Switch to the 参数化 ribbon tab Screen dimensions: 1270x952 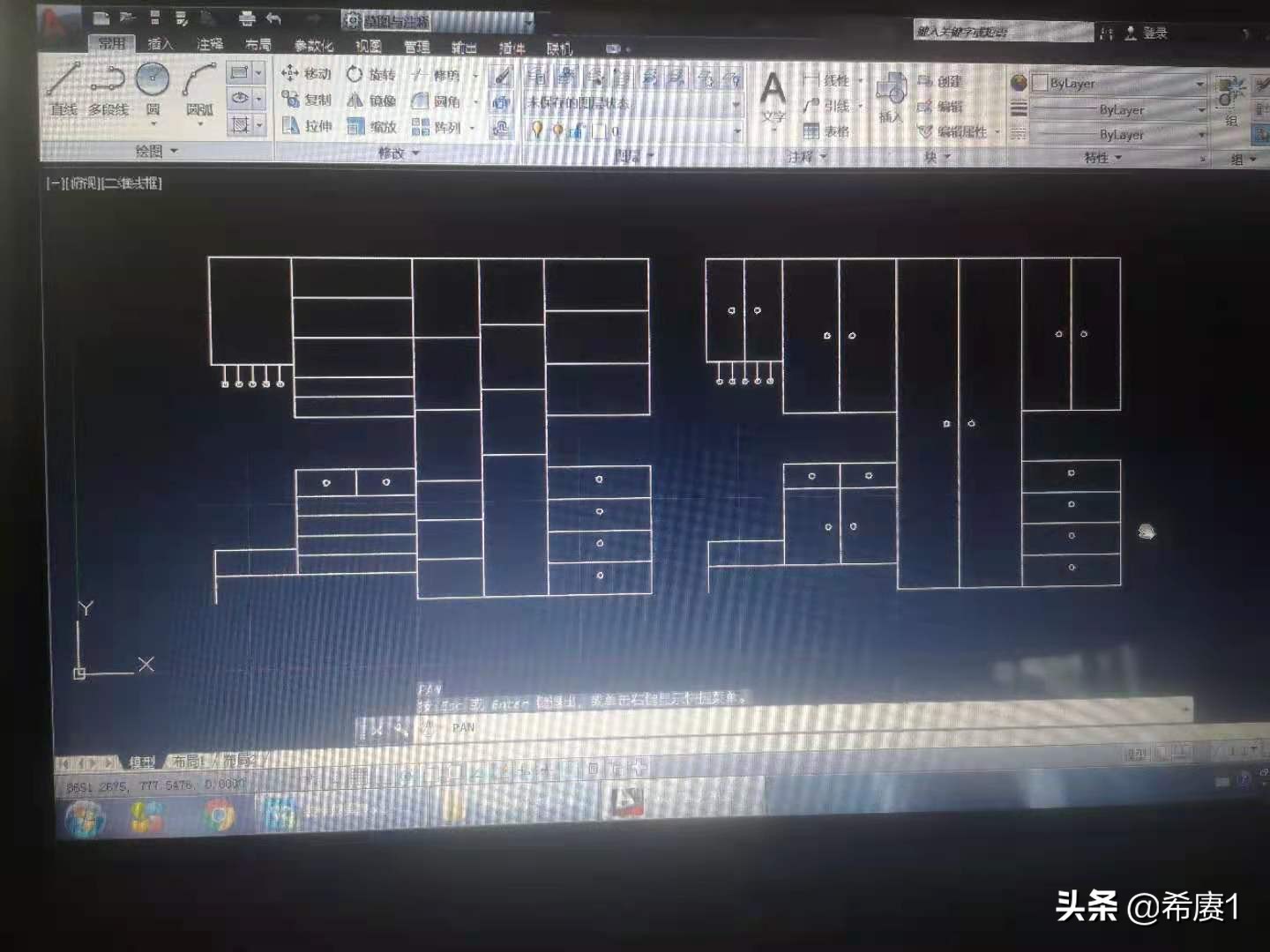tap(314, 46)
